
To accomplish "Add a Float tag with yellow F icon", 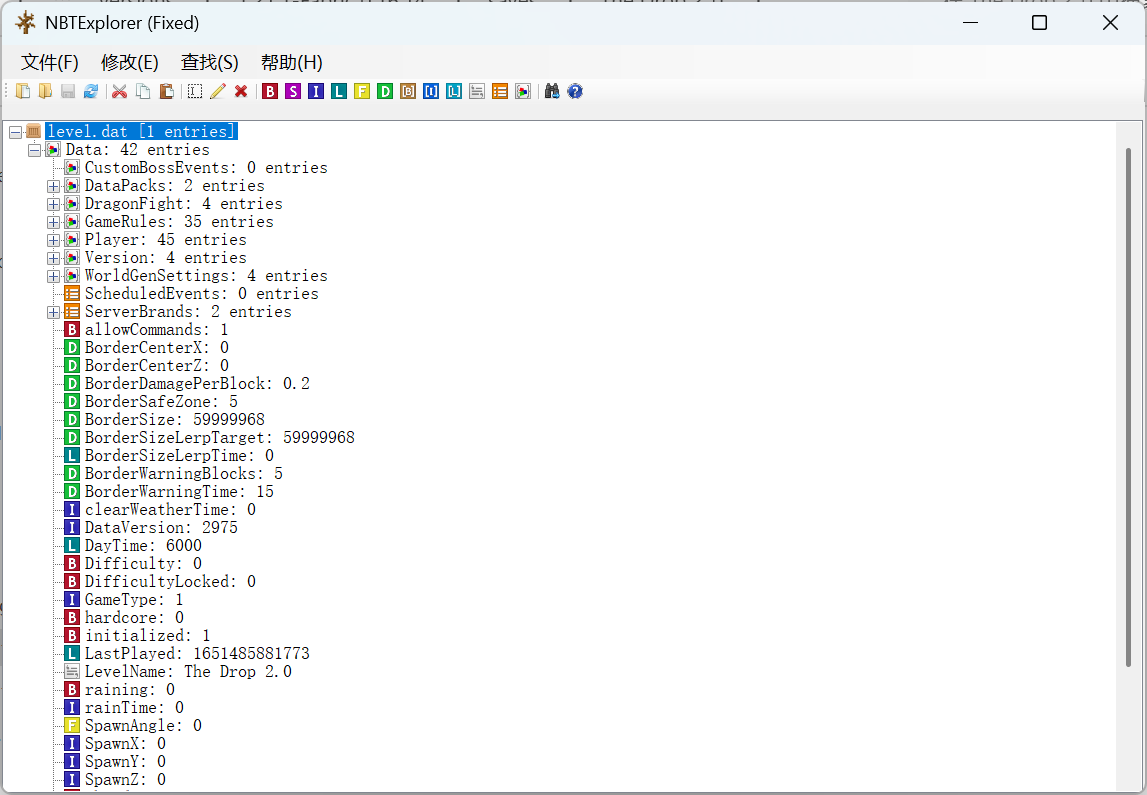I will (x=362, y=91).
